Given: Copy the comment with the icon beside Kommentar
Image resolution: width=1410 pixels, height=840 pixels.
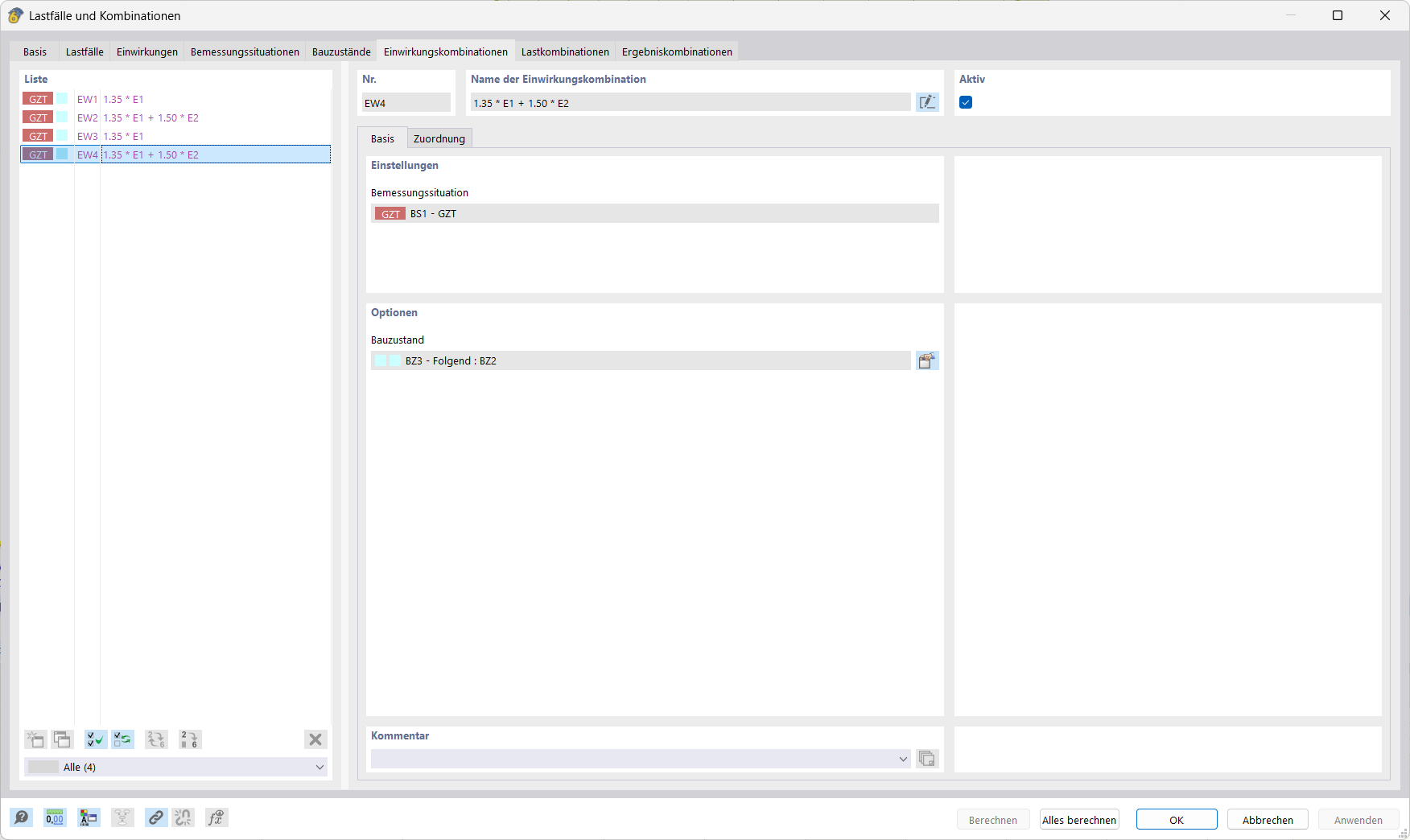Looking at the screenshot, I should click(926, 758).
